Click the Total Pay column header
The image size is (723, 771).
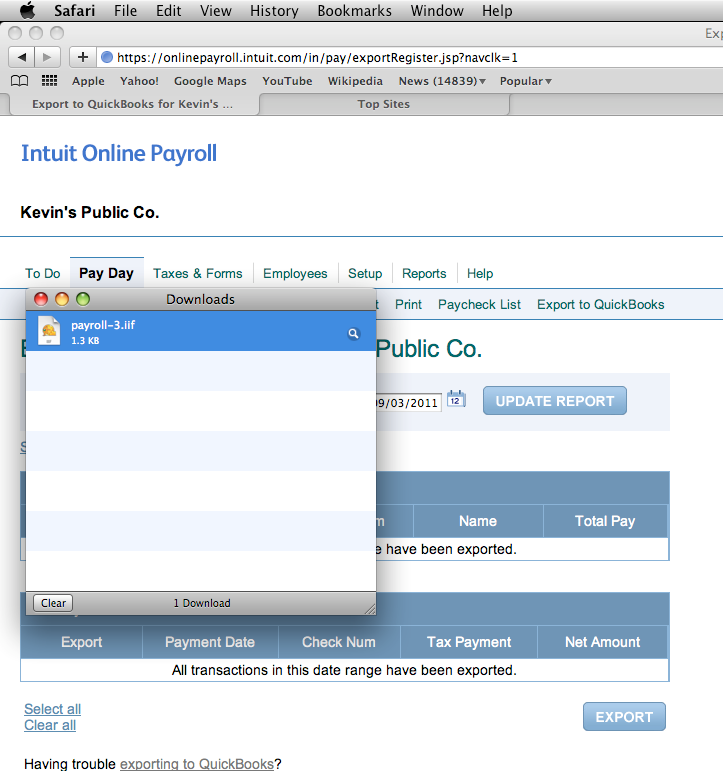(x=605, y=521)
